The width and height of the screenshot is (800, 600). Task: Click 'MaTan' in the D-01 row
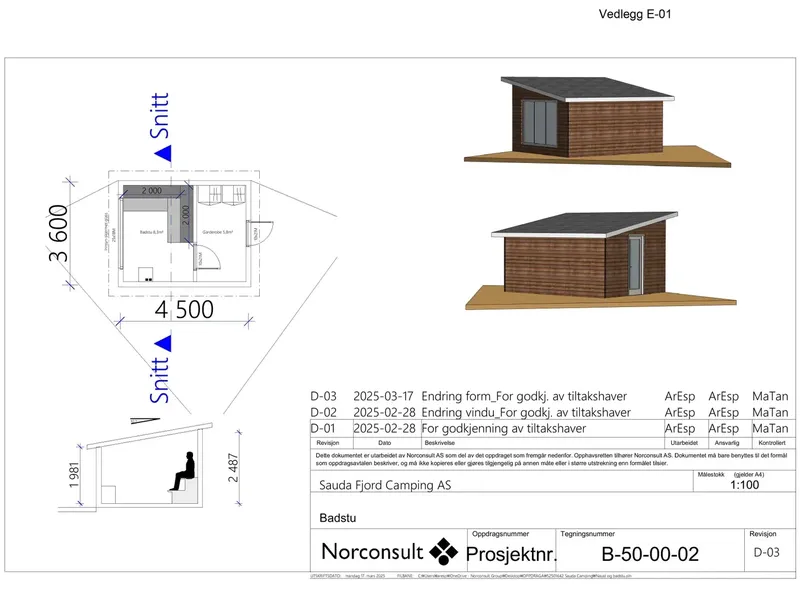[770, 429]
